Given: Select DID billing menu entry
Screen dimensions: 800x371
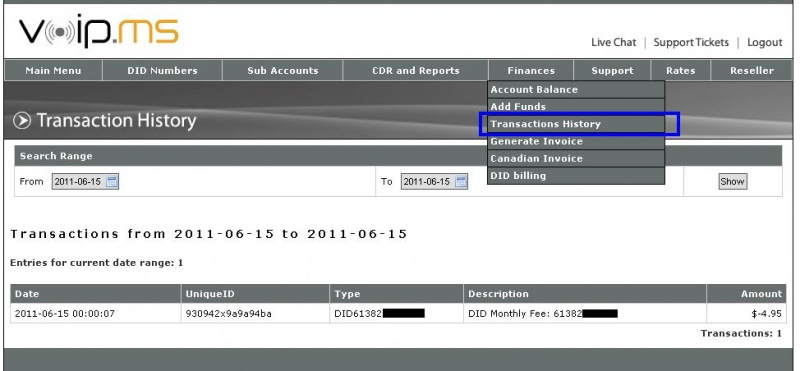Looking at the screenshot, I should 576,176.
